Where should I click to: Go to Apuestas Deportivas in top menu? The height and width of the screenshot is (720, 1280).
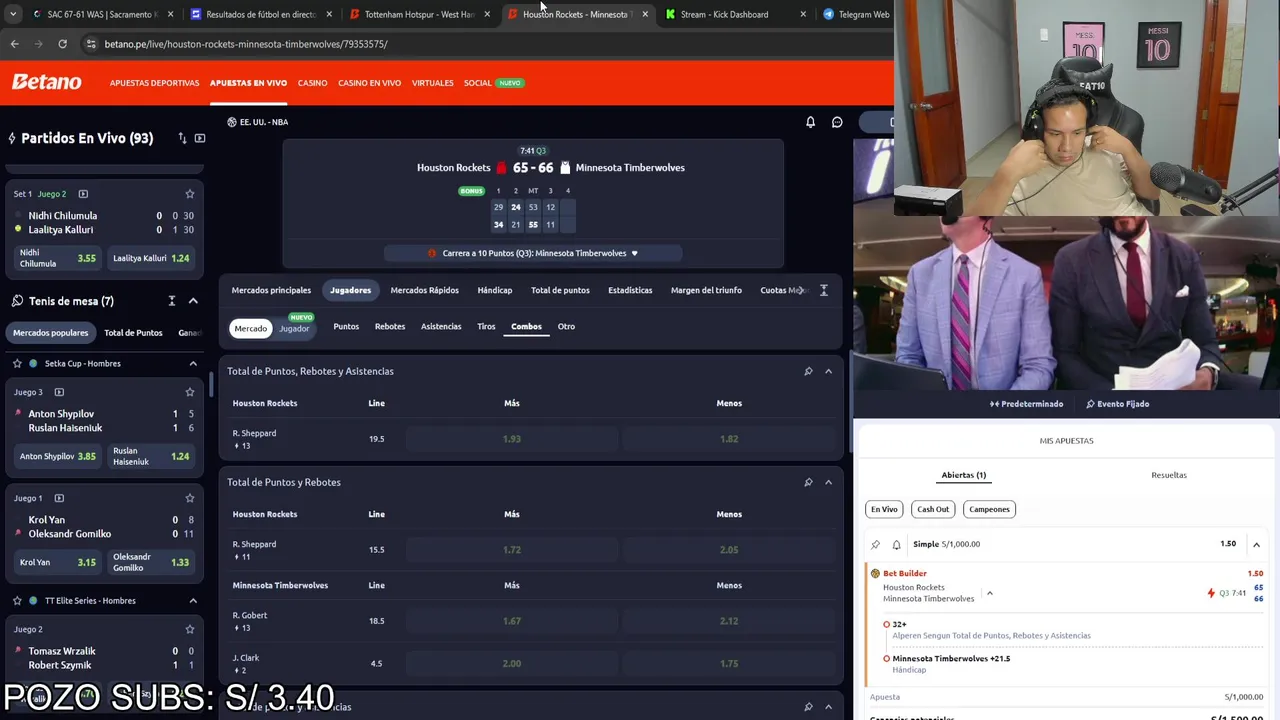[154, 83]
